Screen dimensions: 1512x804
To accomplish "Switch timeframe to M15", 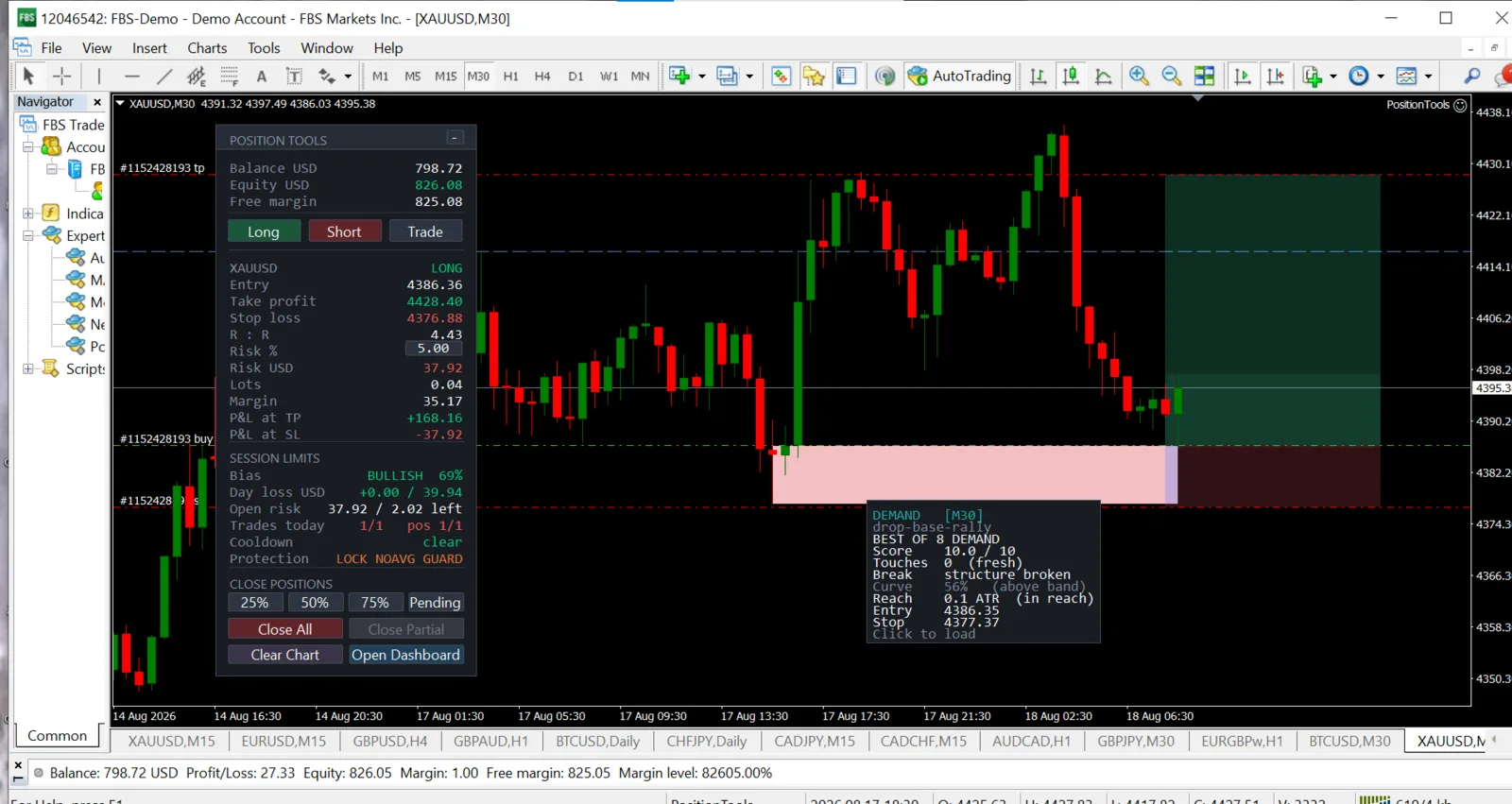I will pyautogui.click(x=445, y=76).
